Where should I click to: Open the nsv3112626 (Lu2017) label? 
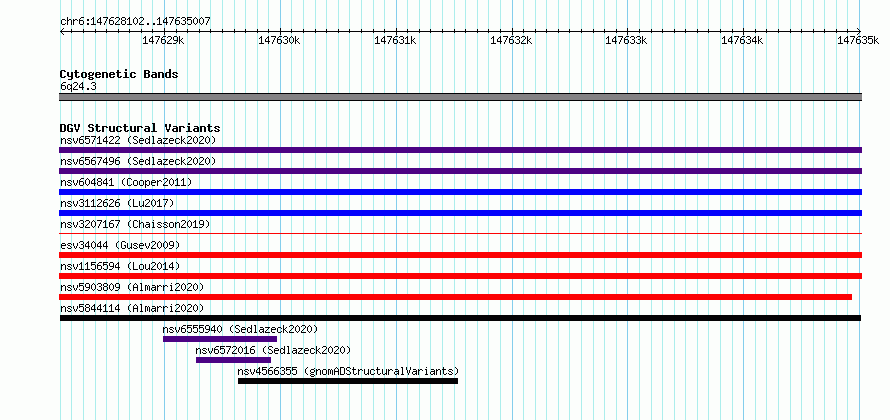click(x=117, y=203)
